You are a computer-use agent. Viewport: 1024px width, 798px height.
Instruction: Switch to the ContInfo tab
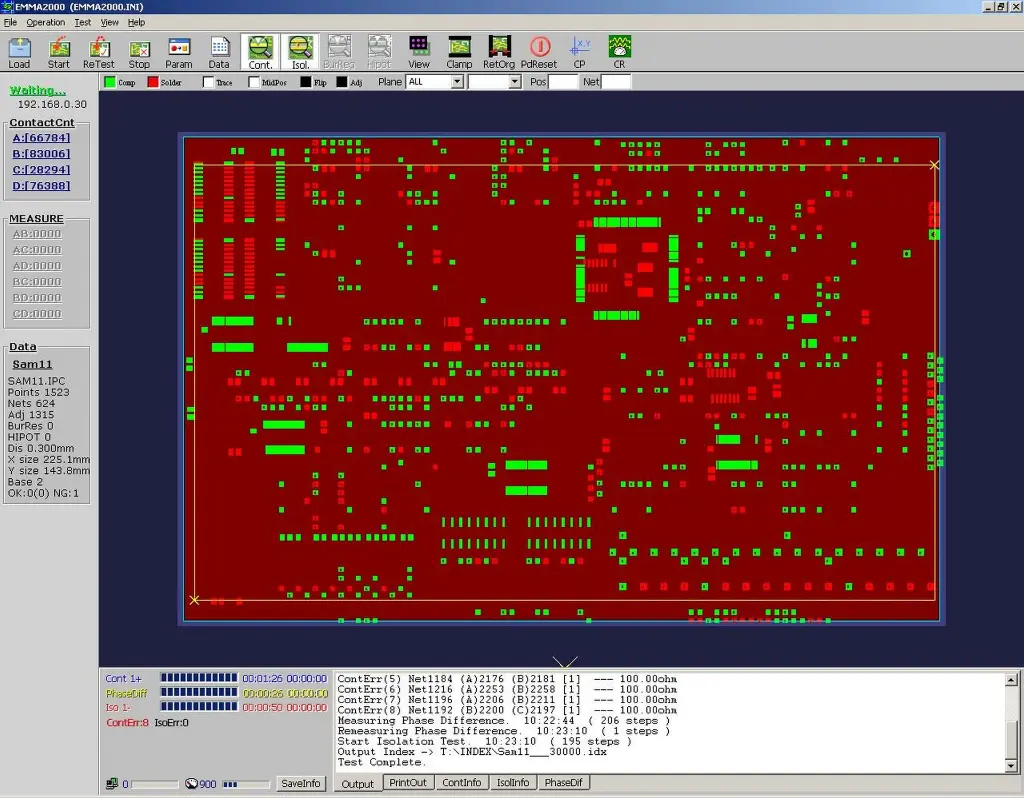pos(461,783)
